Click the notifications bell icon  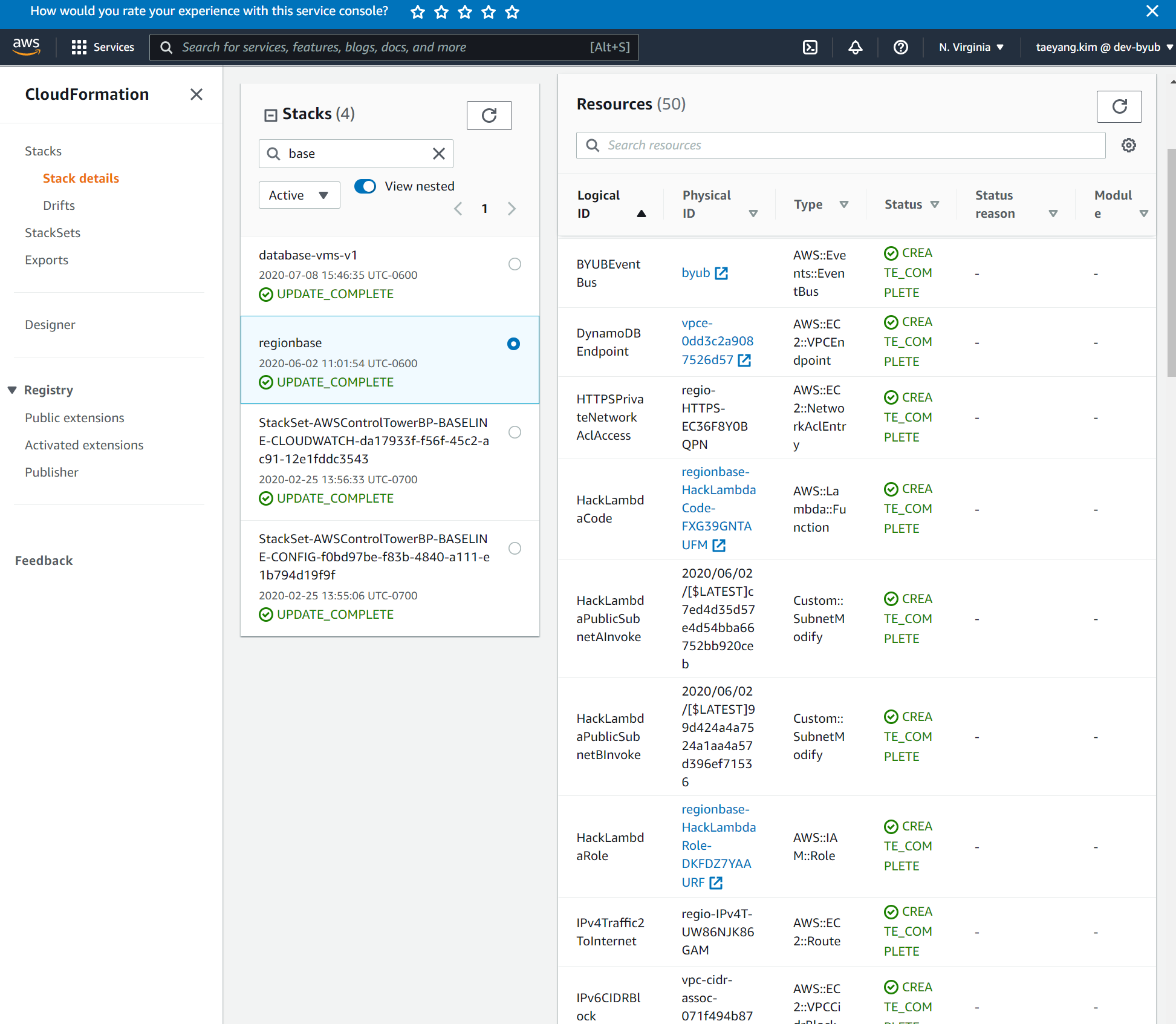pos(855,47)
